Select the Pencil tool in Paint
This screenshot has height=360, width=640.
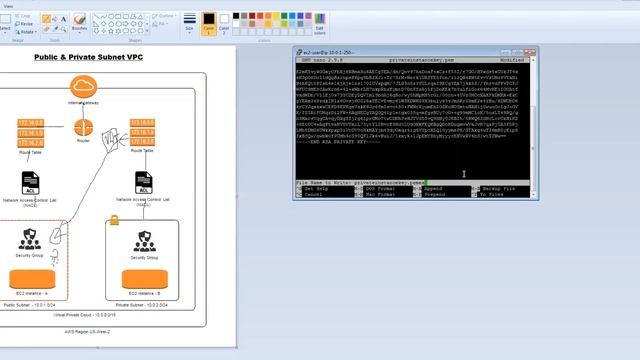coord(46,19)
